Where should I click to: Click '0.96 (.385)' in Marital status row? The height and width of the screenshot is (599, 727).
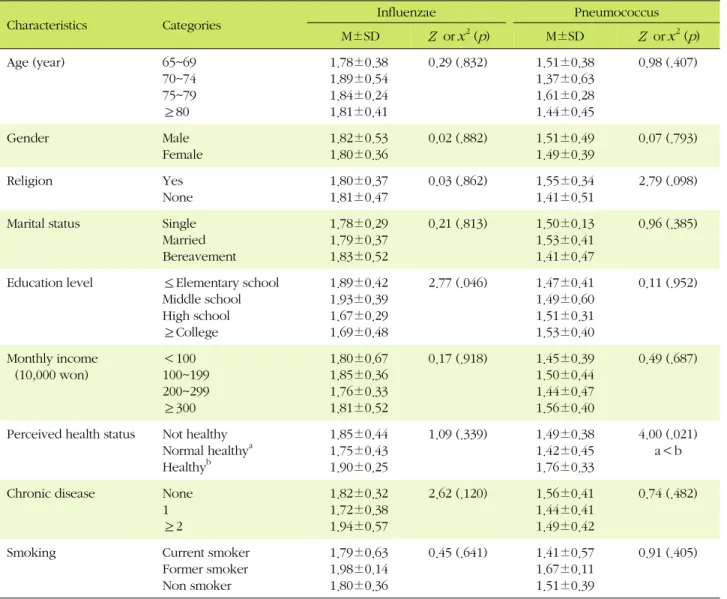click(x=668, y=223)
